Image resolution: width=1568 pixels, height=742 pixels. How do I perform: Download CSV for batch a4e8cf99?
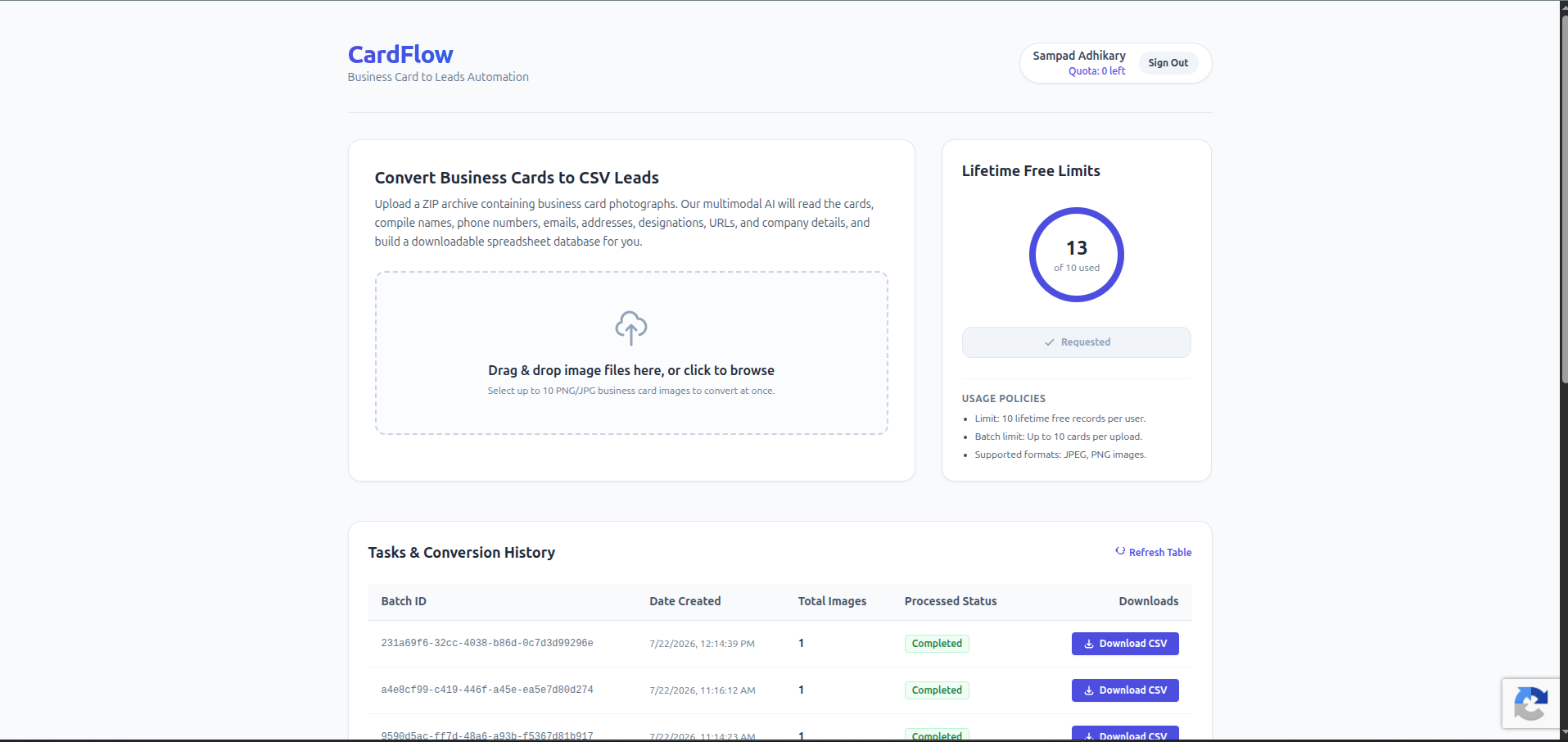(x=1125, y=690)
